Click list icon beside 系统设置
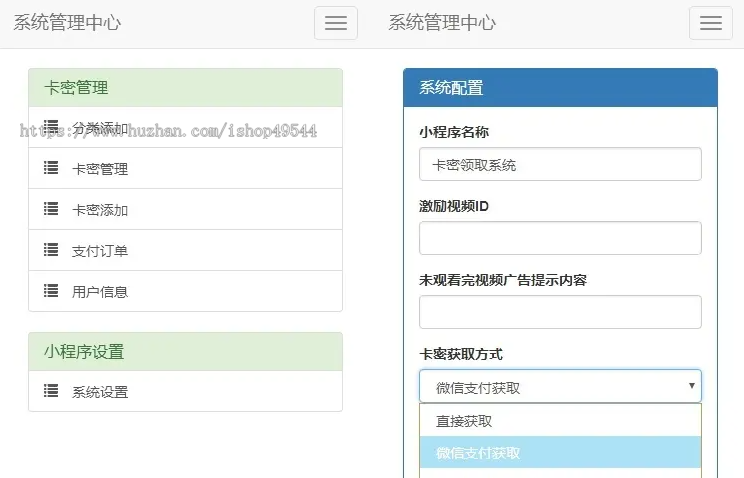This screenshot has width=744, height=478. tap(51, 391)
